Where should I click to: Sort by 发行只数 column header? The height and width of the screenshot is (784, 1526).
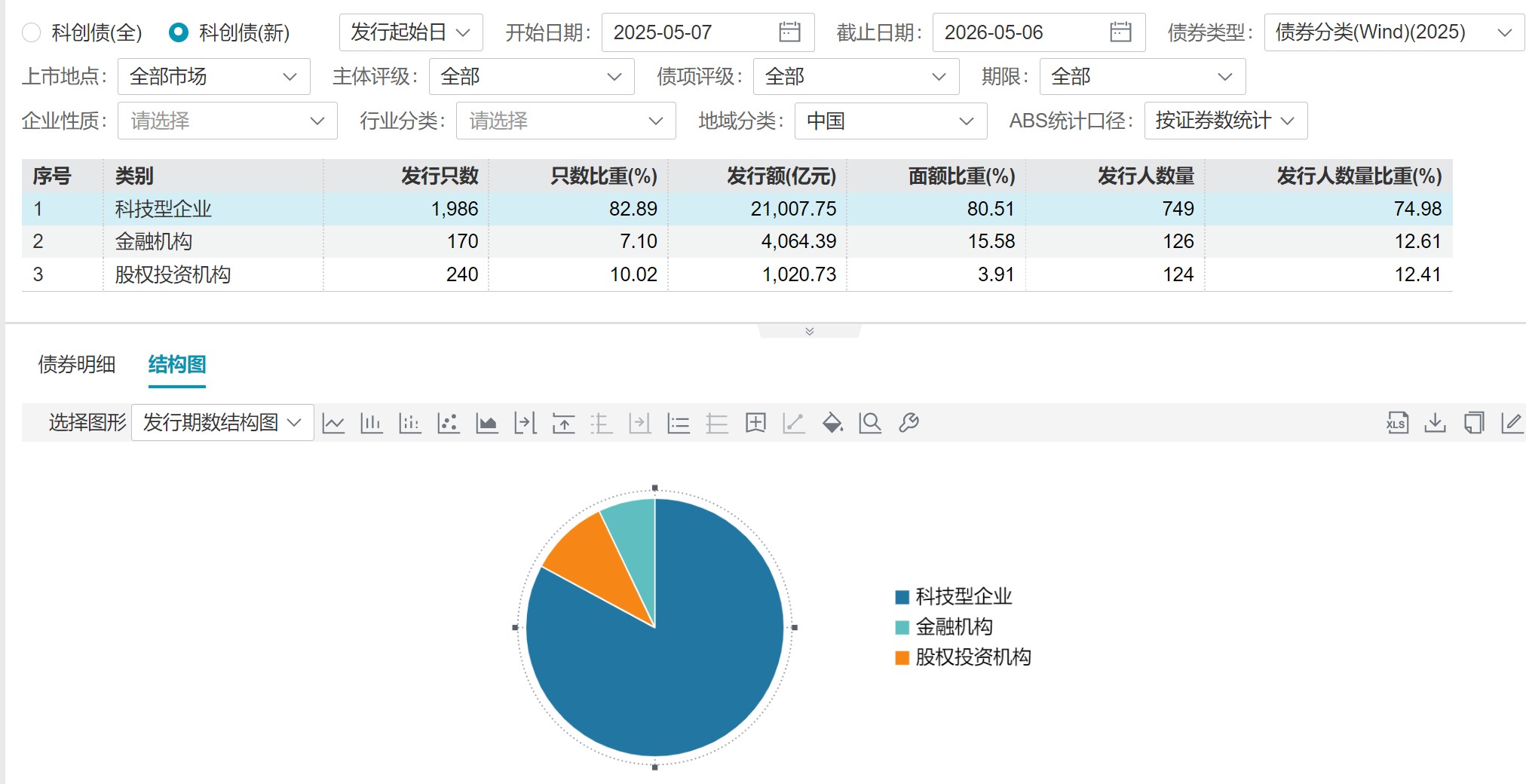coord(440,176)
